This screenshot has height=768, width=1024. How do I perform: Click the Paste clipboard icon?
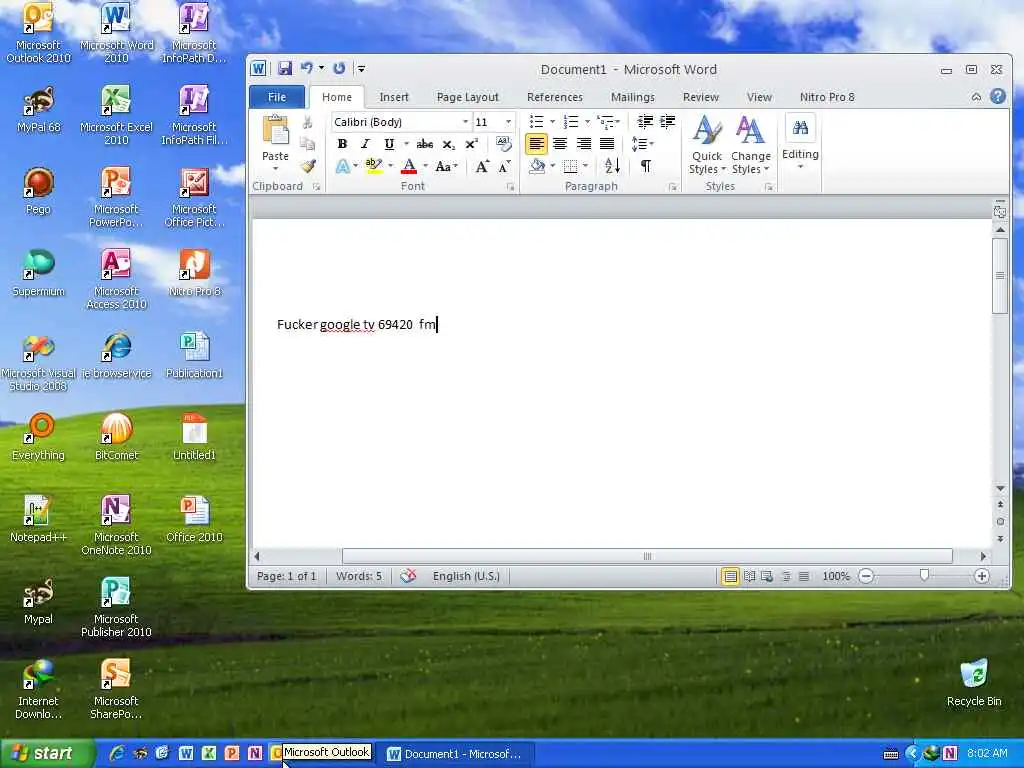pyautogui.click(x=275, y=130)
